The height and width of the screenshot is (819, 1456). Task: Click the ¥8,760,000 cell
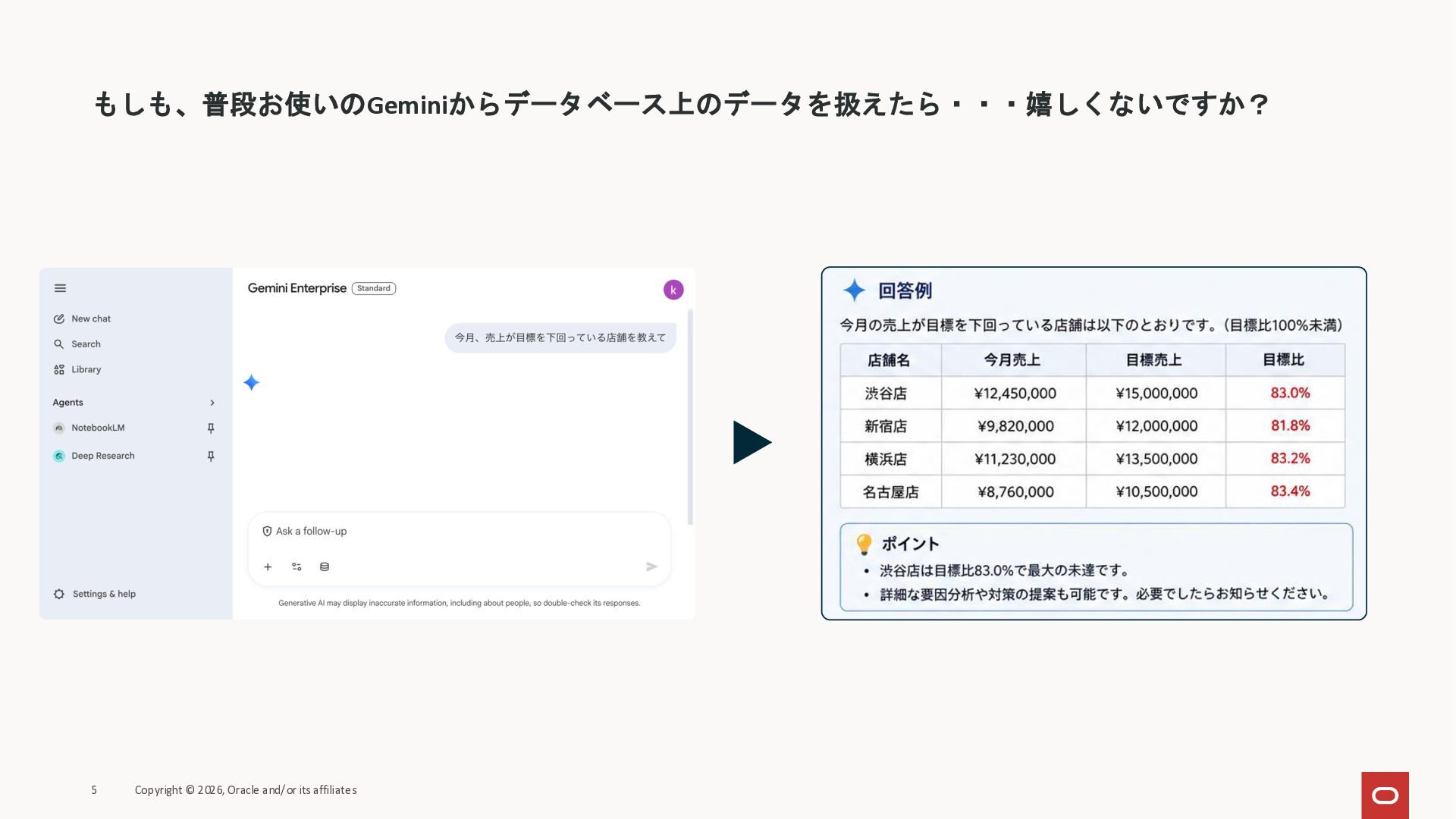[x=1015, y=492]
